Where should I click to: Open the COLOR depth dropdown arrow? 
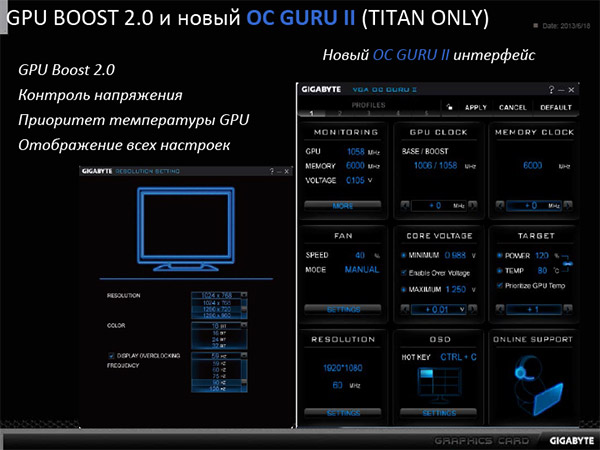(244, 325)
